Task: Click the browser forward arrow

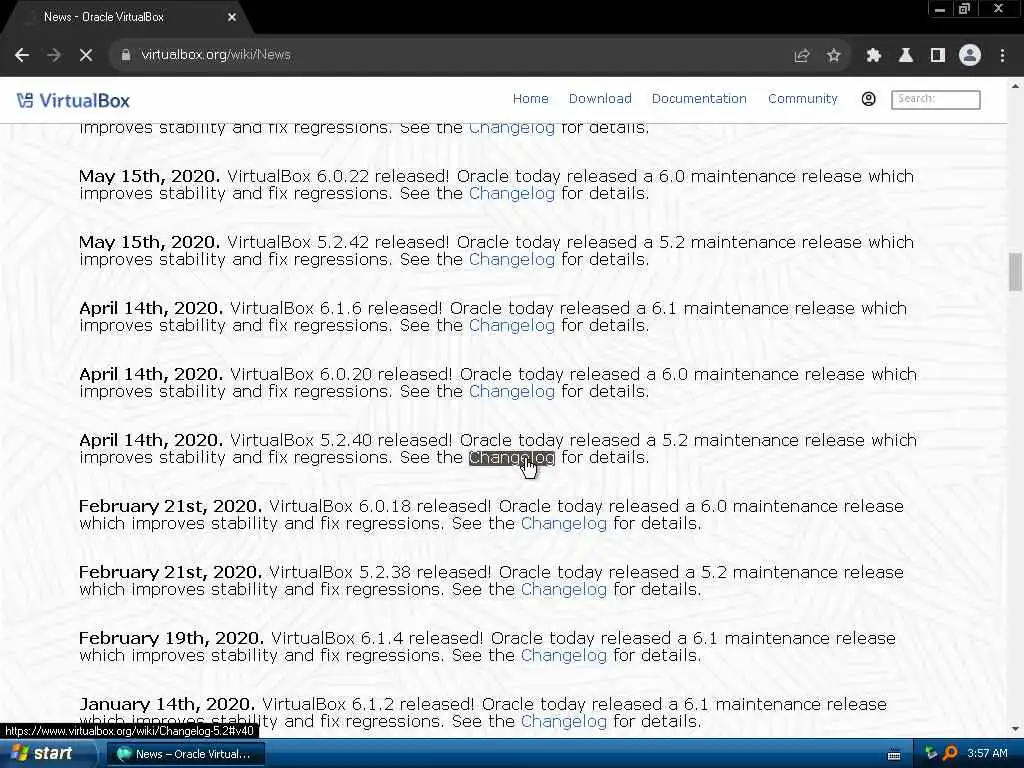Action: coord(54,55)
